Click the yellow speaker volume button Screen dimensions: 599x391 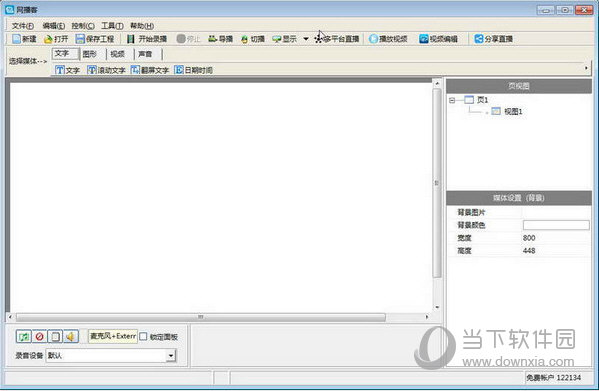point(71,336)
